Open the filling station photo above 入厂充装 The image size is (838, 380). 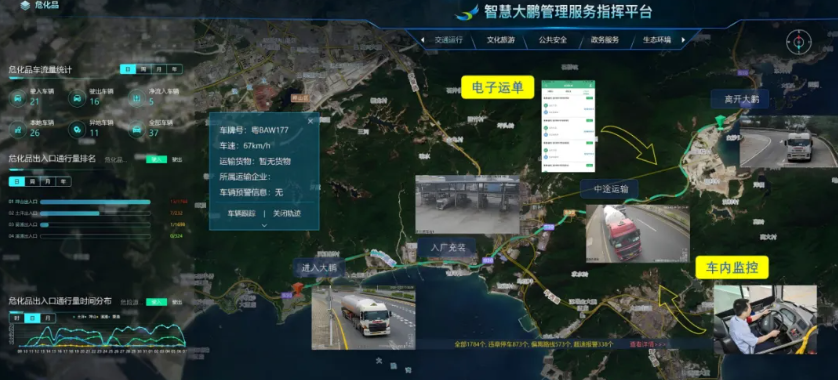[468, 204]
